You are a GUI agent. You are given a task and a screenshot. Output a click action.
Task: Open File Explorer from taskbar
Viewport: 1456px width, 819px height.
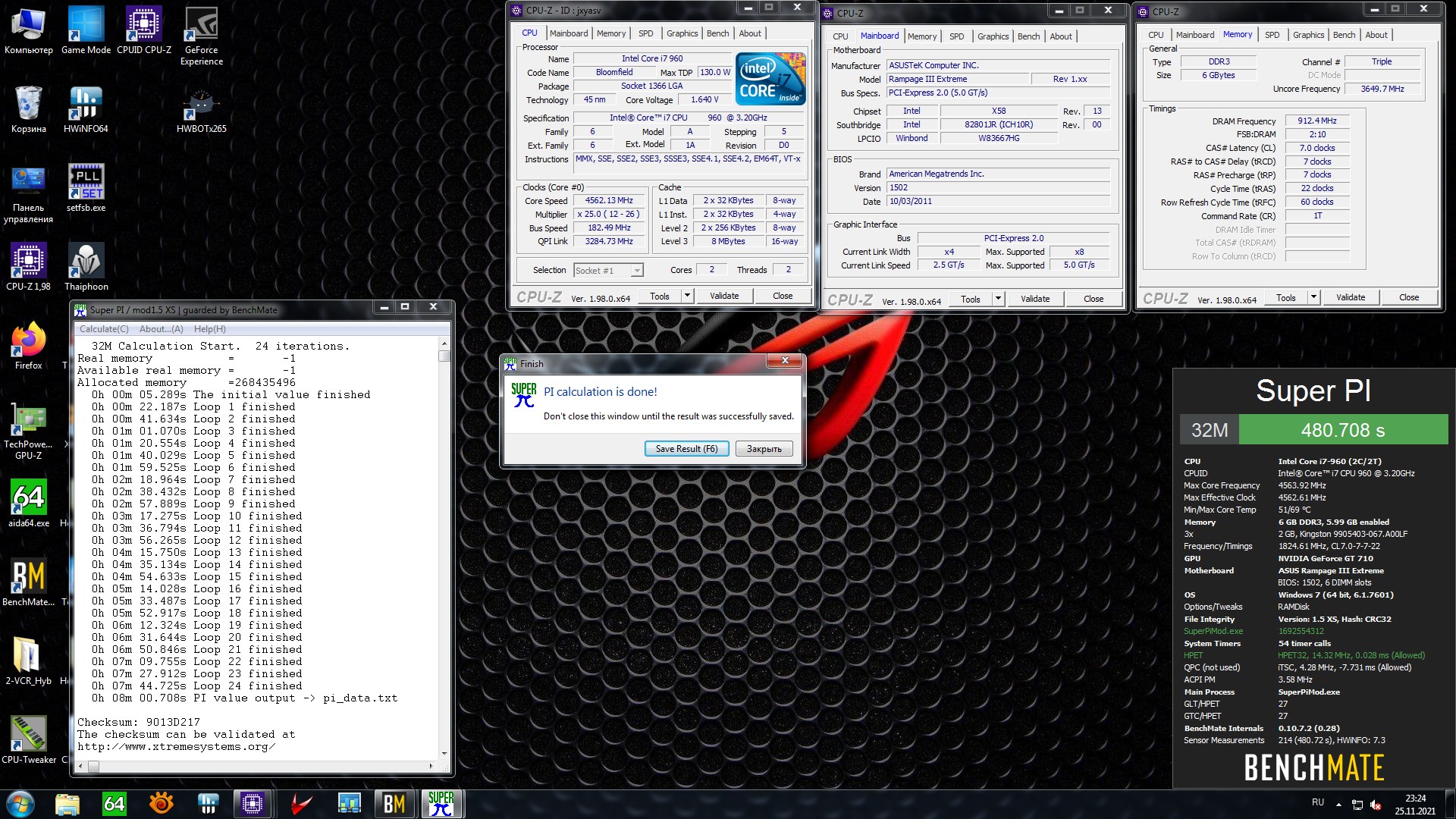point(67,804)
